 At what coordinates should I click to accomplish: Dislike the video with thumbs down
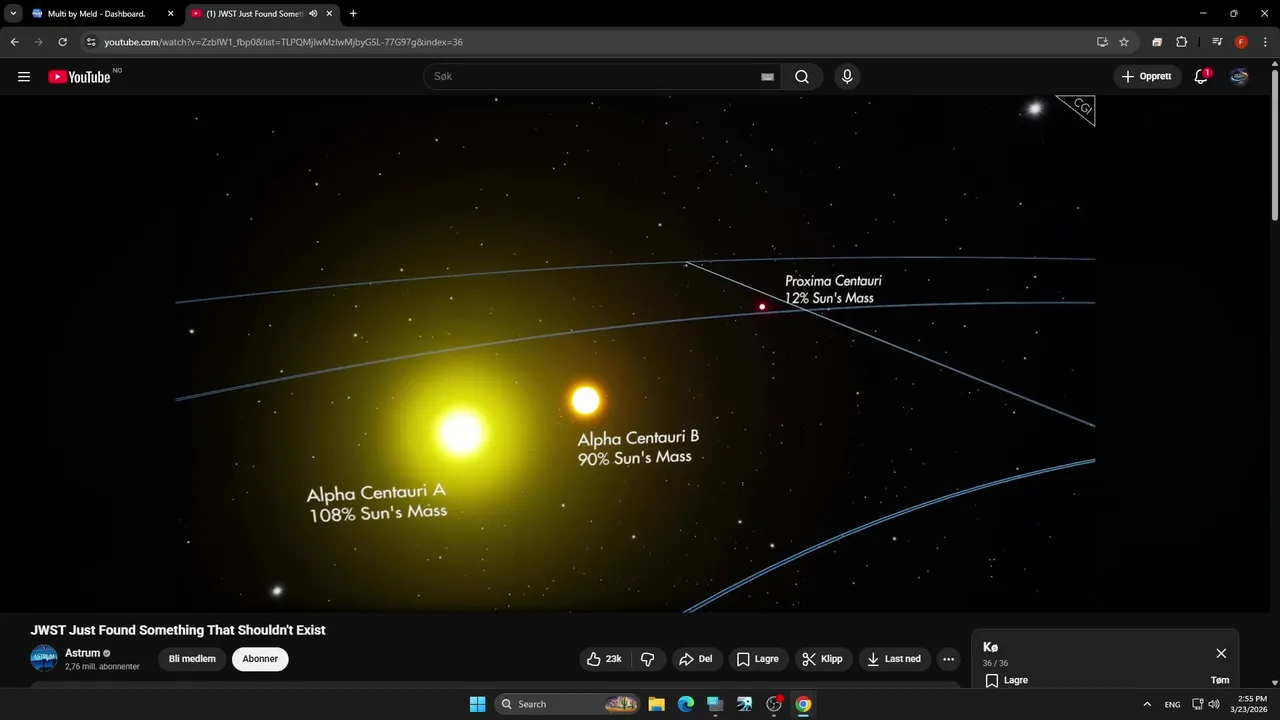(648, 659)
